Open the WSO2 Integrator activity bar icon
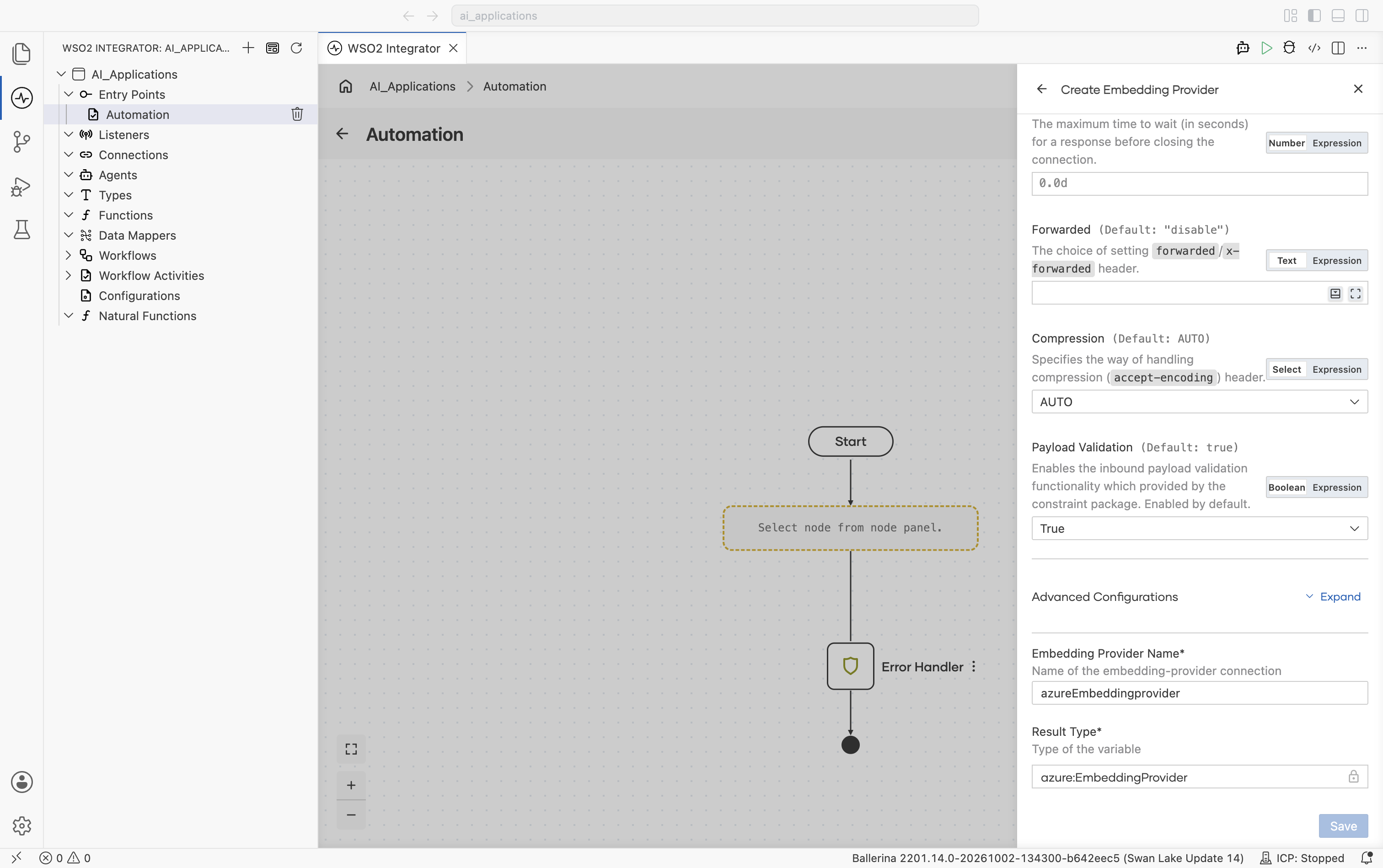 pyautogui.click(x=22, y=97)
